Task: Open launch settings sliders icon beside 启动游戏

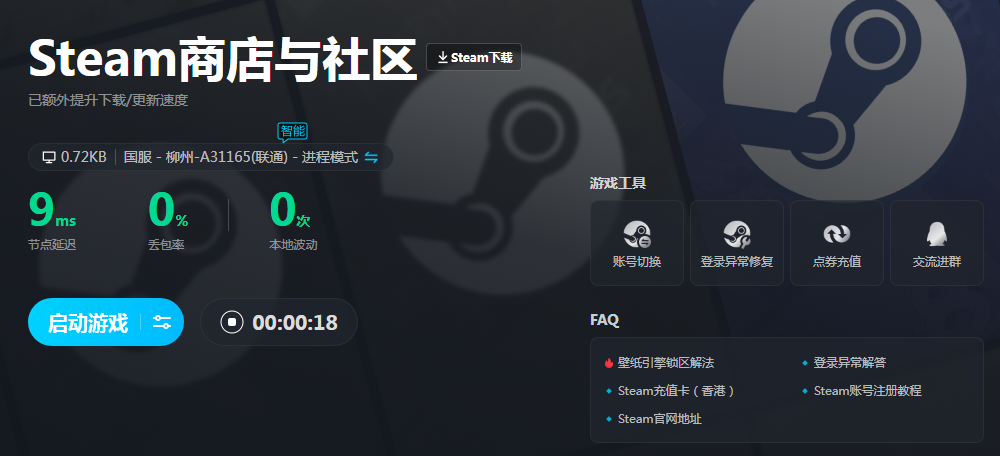Action: point(162,322)
